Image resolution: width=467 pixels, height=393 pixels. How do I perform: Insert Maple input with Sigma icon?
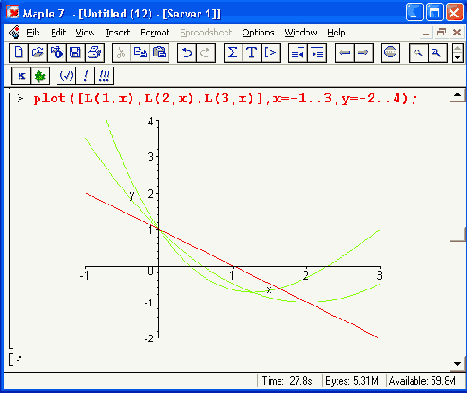pos(233,53)
